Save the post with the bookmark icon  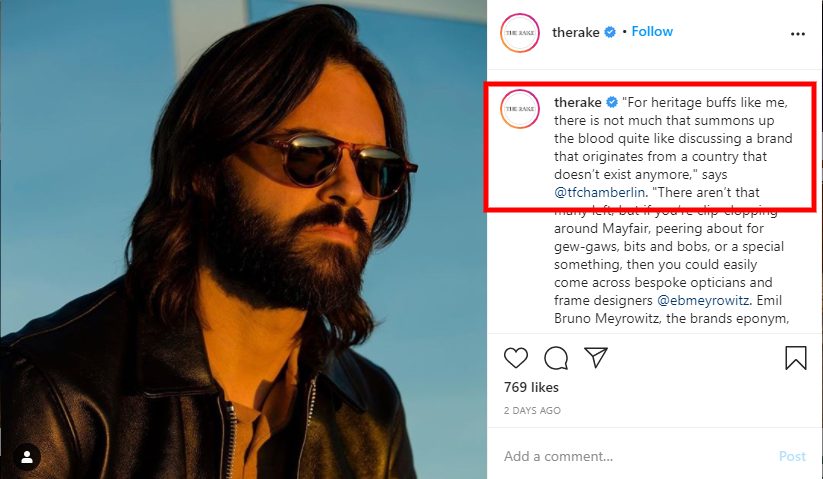pyautogui.click(x=796, y=358)
